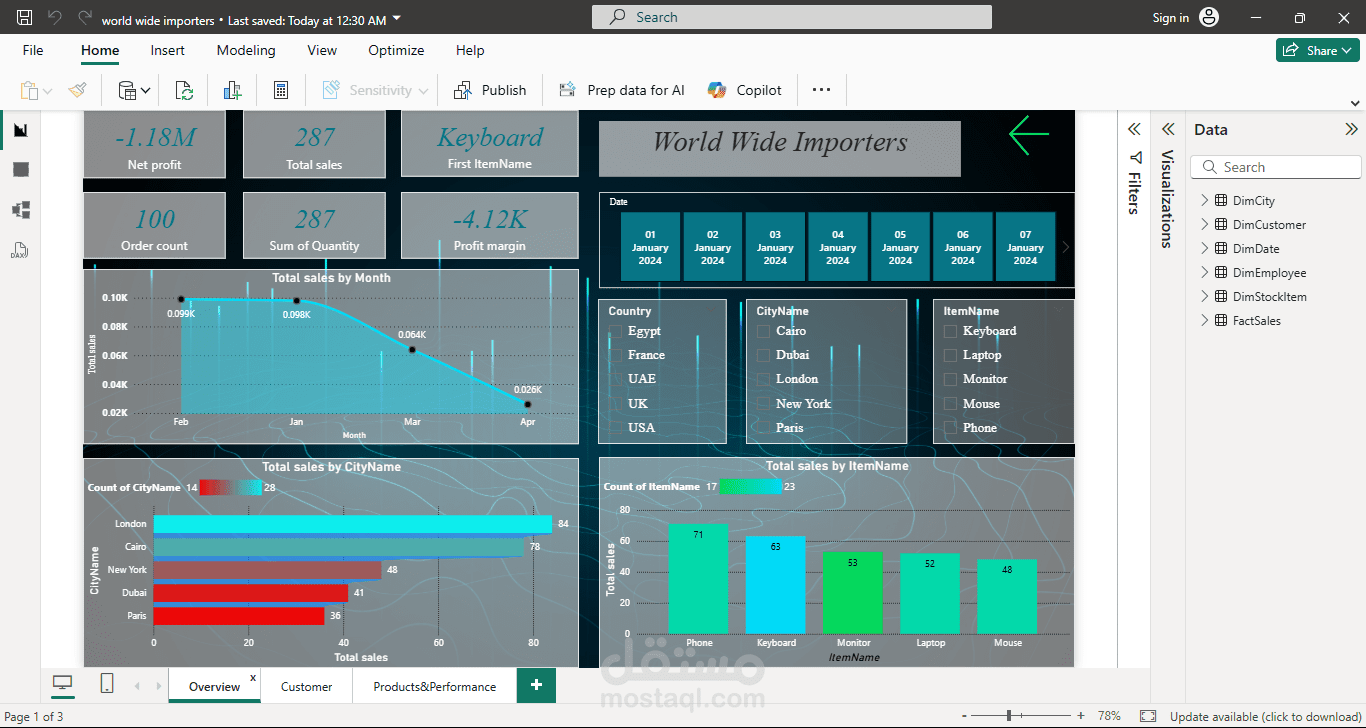This screenshot has height=728, width=1366.
Task: Select the 07 January 2024 date tile
Action: point(1025,247)
